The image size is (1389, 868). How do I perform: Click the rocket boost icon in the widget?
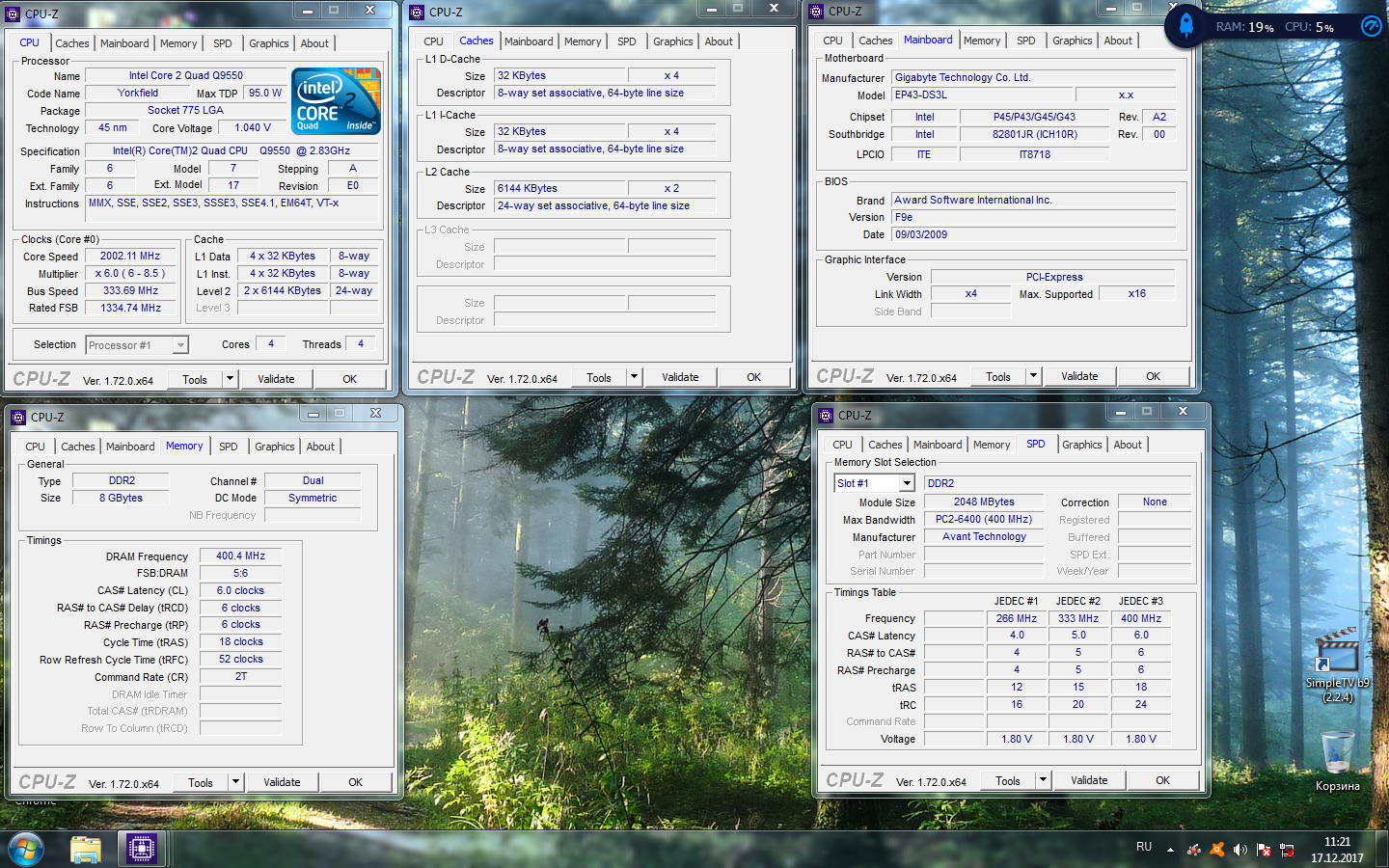pos(1186,26)
